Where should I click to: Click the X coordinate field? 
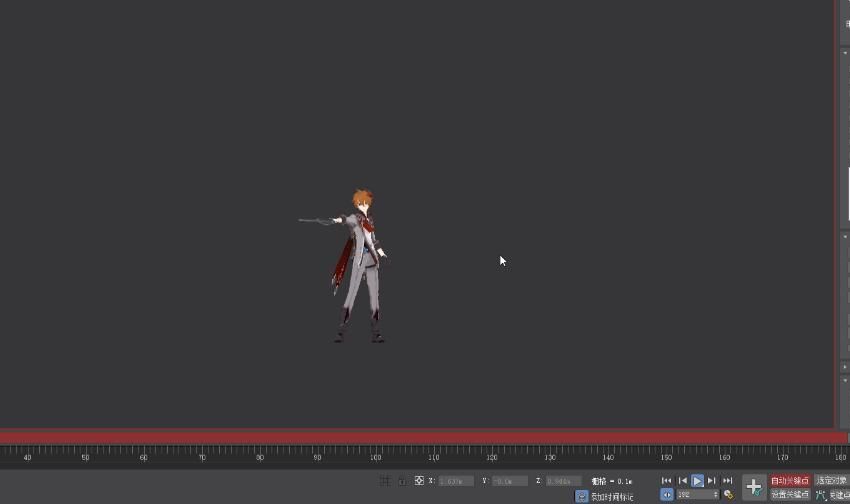tap(456, 481)
